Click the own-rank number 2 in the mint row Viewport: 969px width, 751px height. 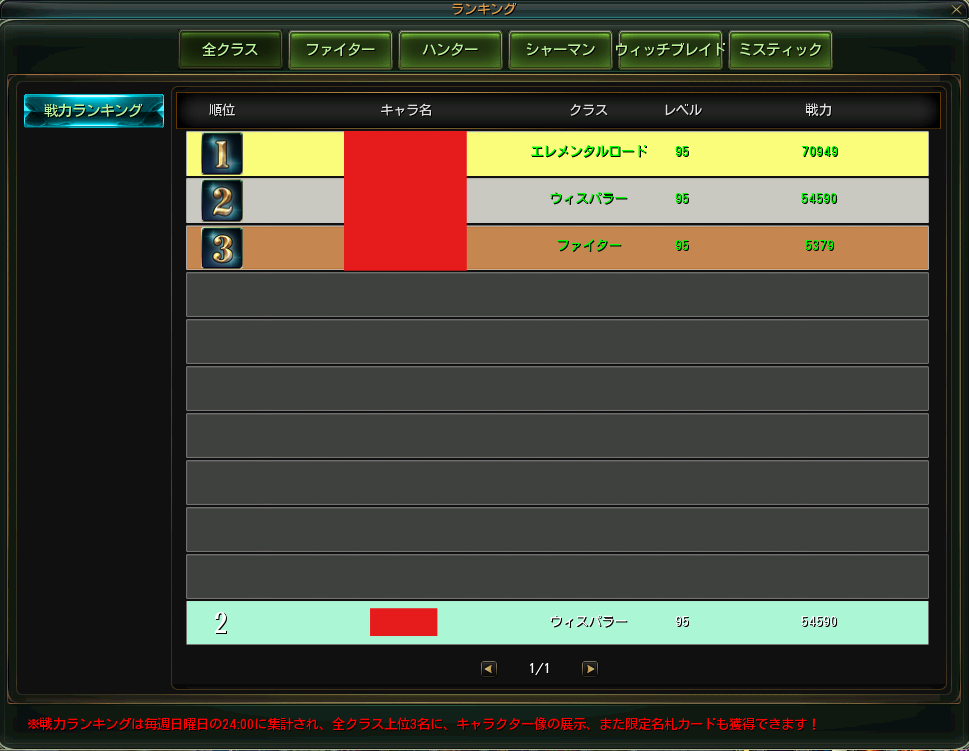(x=221, y=622)
